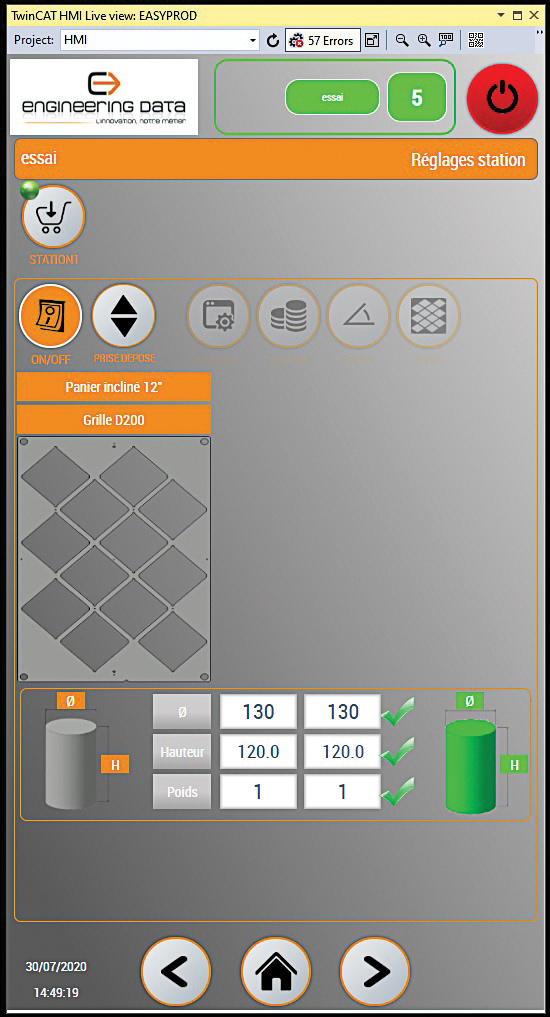Click the first diameter 130 input field
This screenshot has width=550, height=1017.
258,712
